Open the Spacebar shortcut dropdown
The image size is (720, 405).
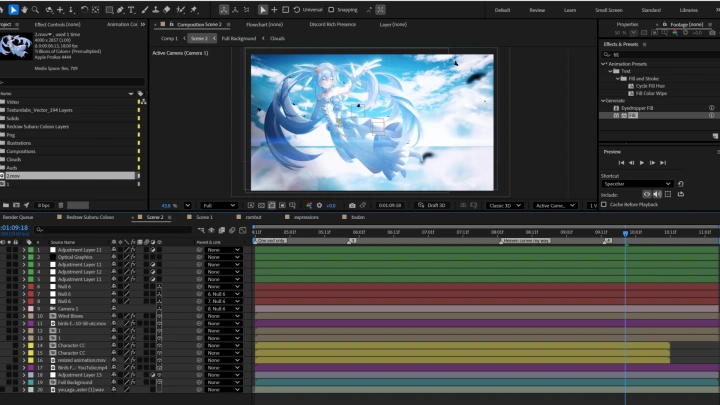click(639, 184)
